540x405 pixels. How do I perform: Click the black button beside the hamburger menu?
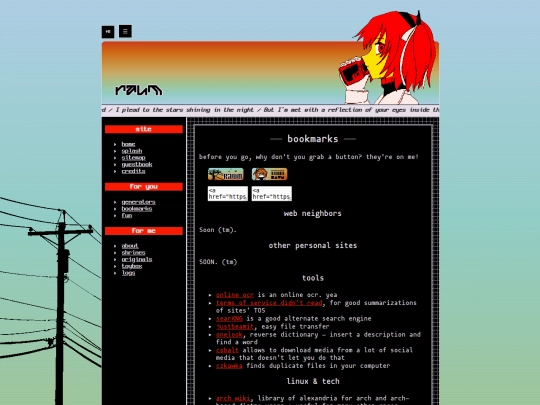coord(108,32)
